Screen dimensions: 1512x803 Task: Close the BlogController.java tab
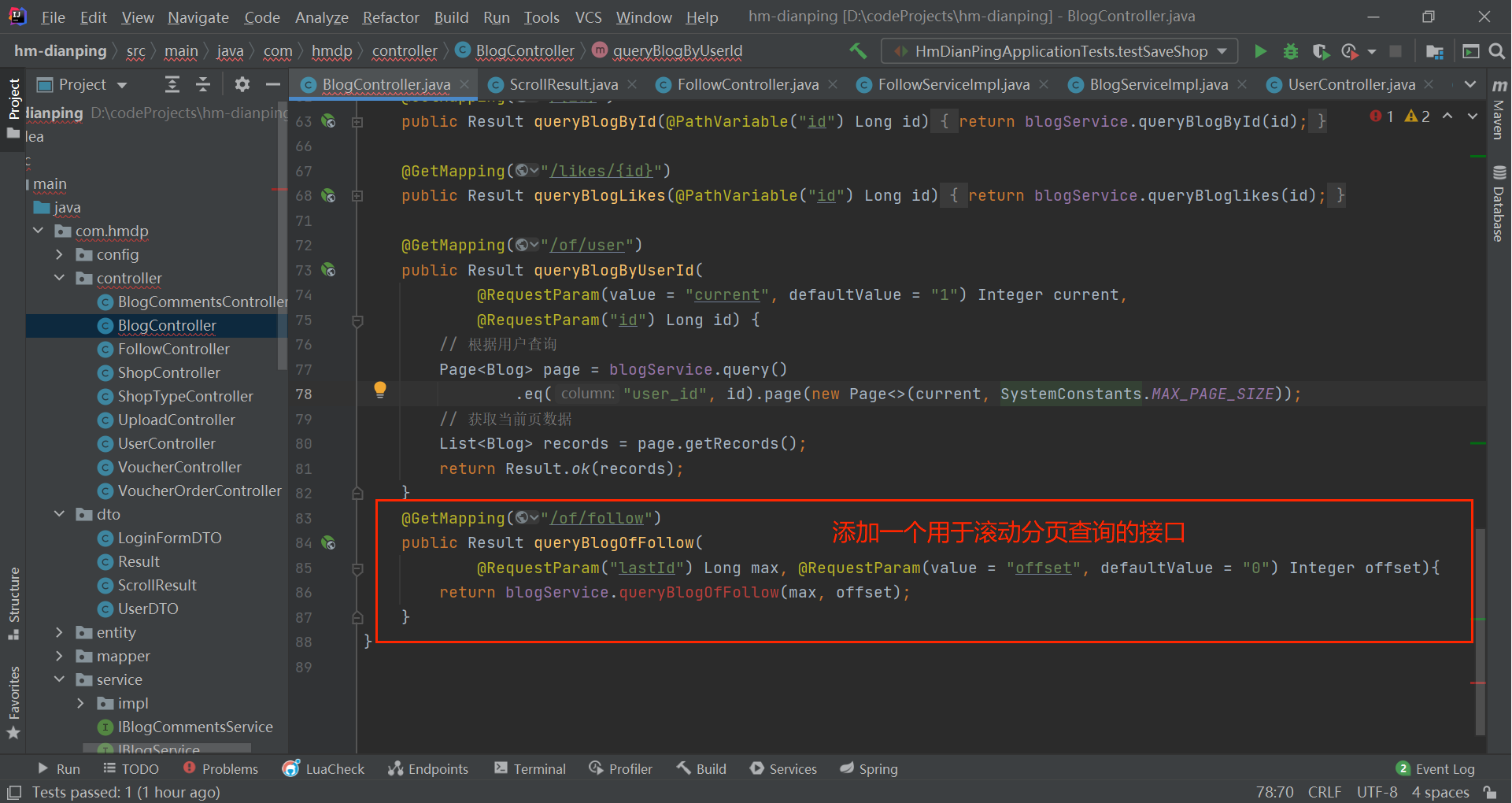464,83
